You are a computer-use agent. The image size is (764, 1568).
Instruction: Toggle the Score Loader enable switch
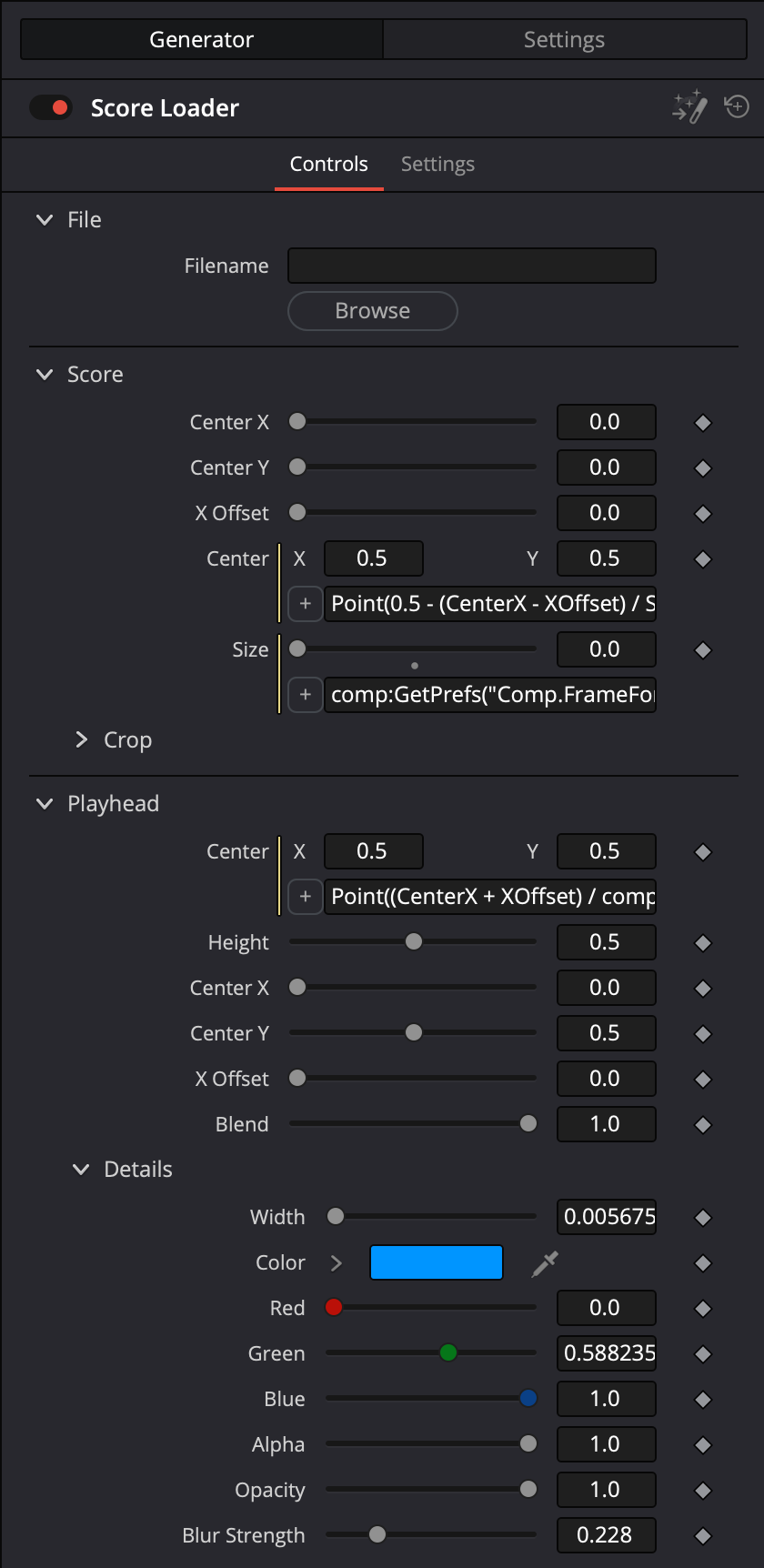(x=51, y=107)
